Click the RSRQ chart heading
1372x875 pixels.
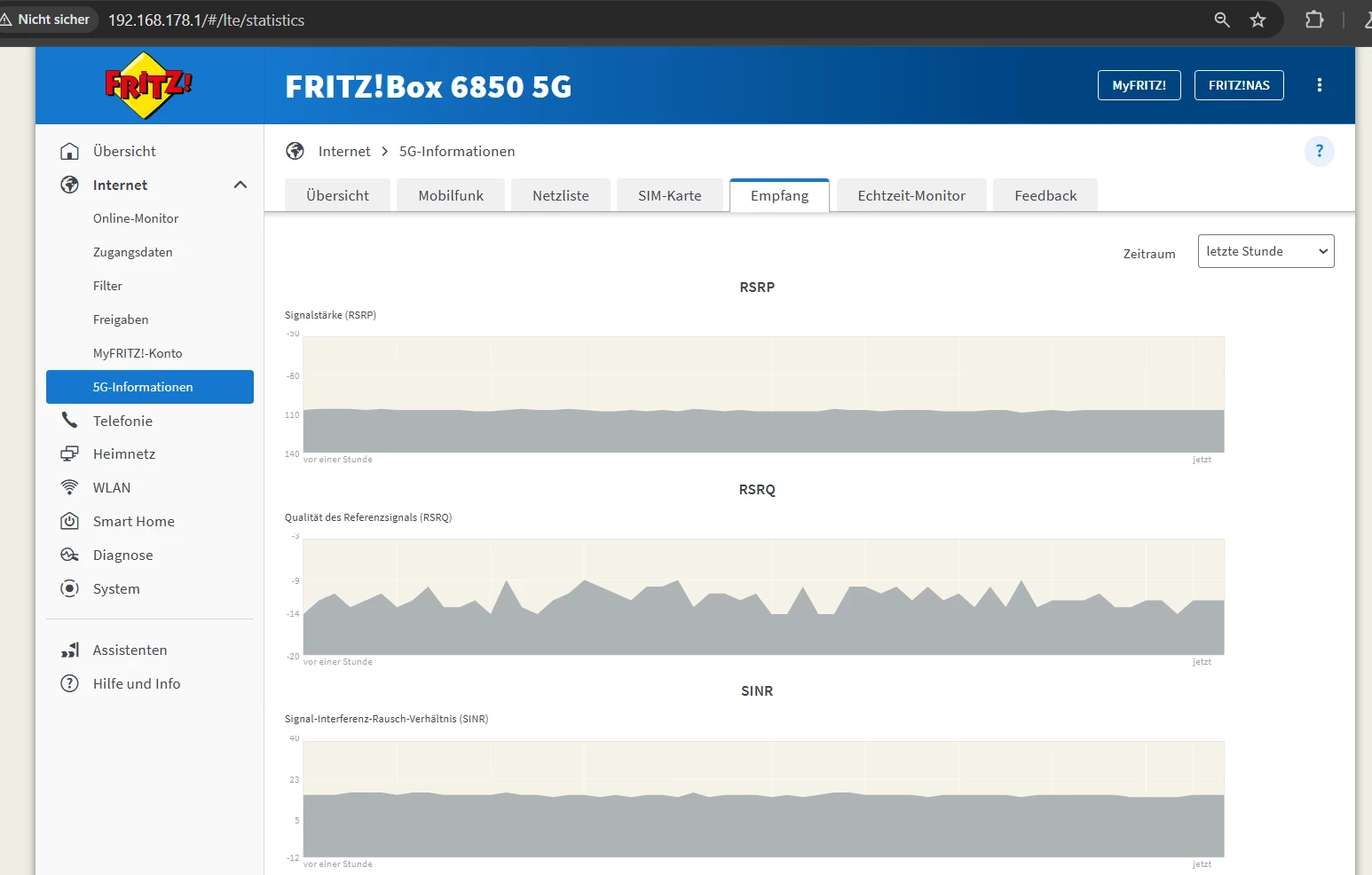tap(757, 489)
